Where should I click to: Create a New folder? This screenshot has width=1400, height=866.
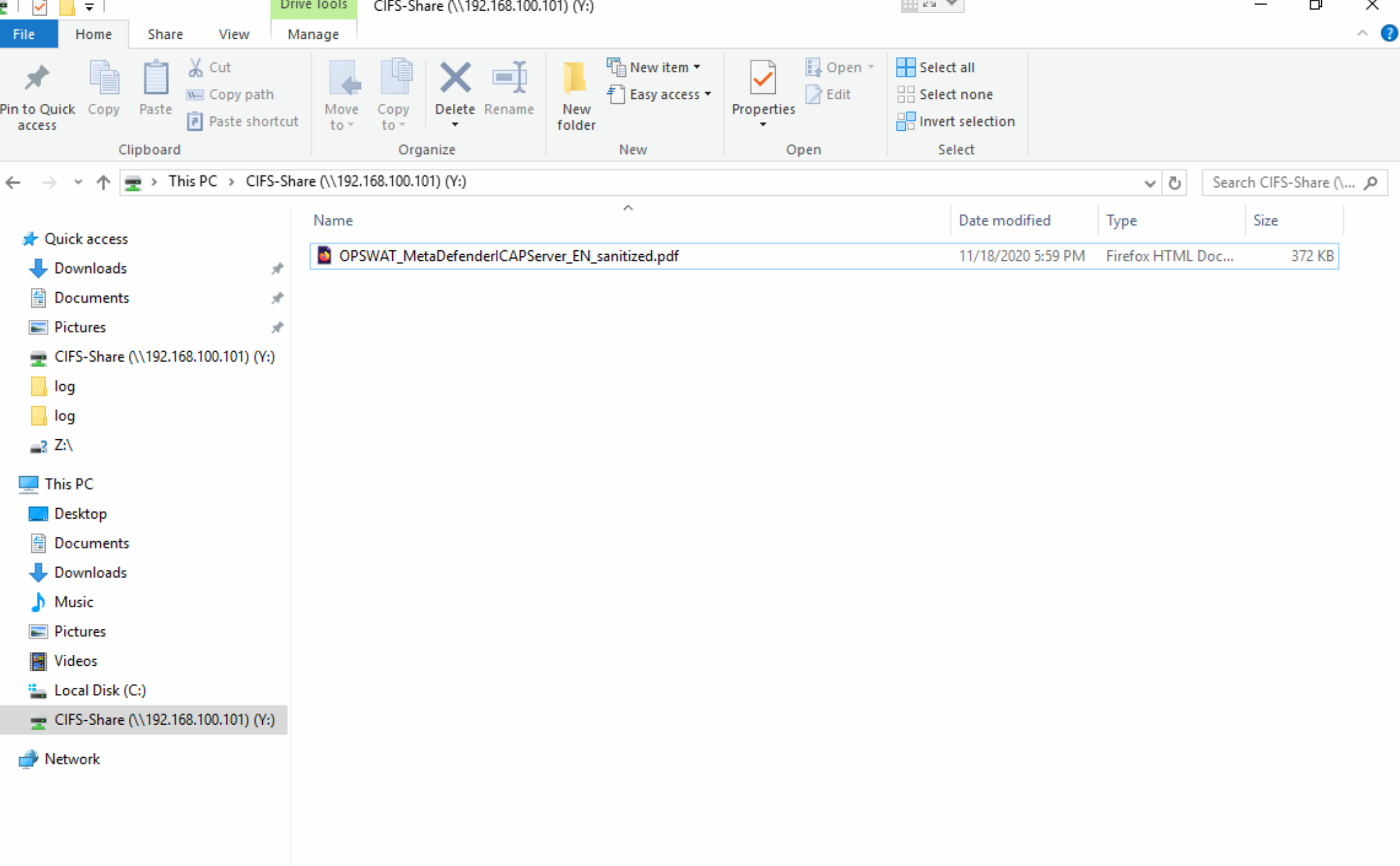click(x=576, y=95)
